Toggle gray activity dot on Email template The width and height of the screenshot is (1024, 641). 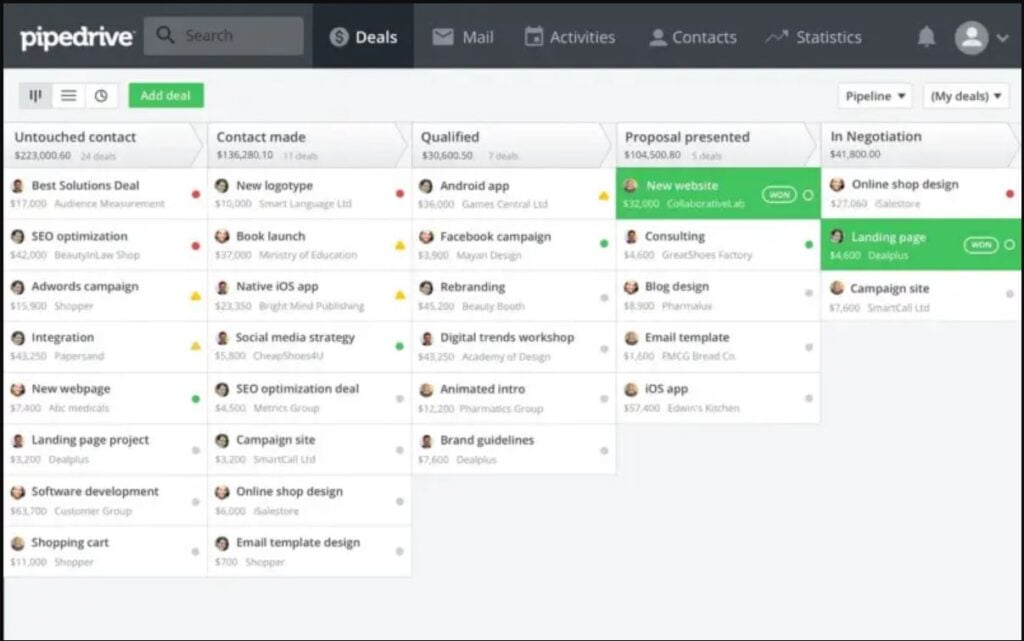click(808, 347)
